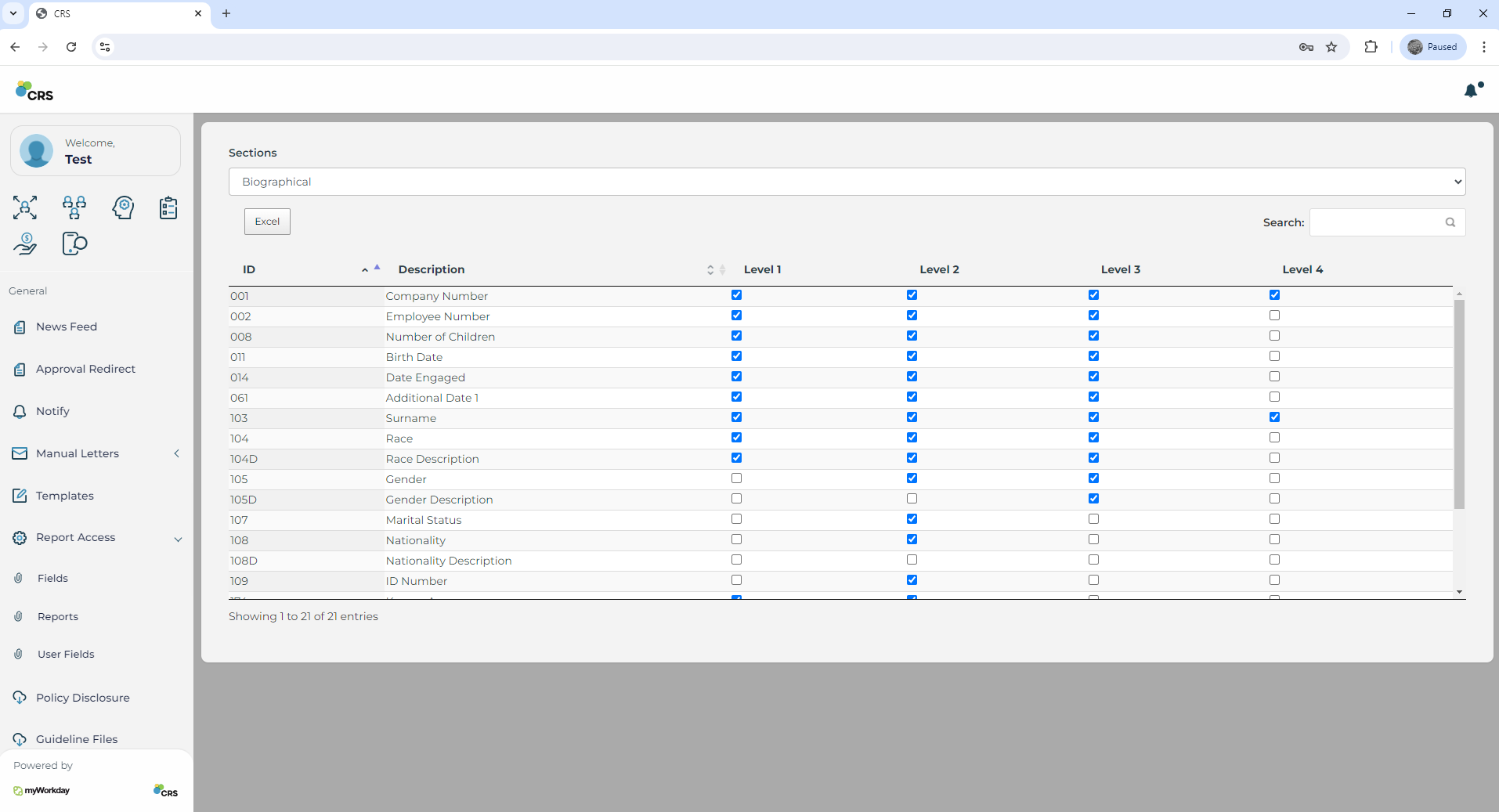This screenshot has width=1499, height=812.
Task: Open the Chrome three-dot menu
Action: pyautogui.click(x=1483, y=47)
